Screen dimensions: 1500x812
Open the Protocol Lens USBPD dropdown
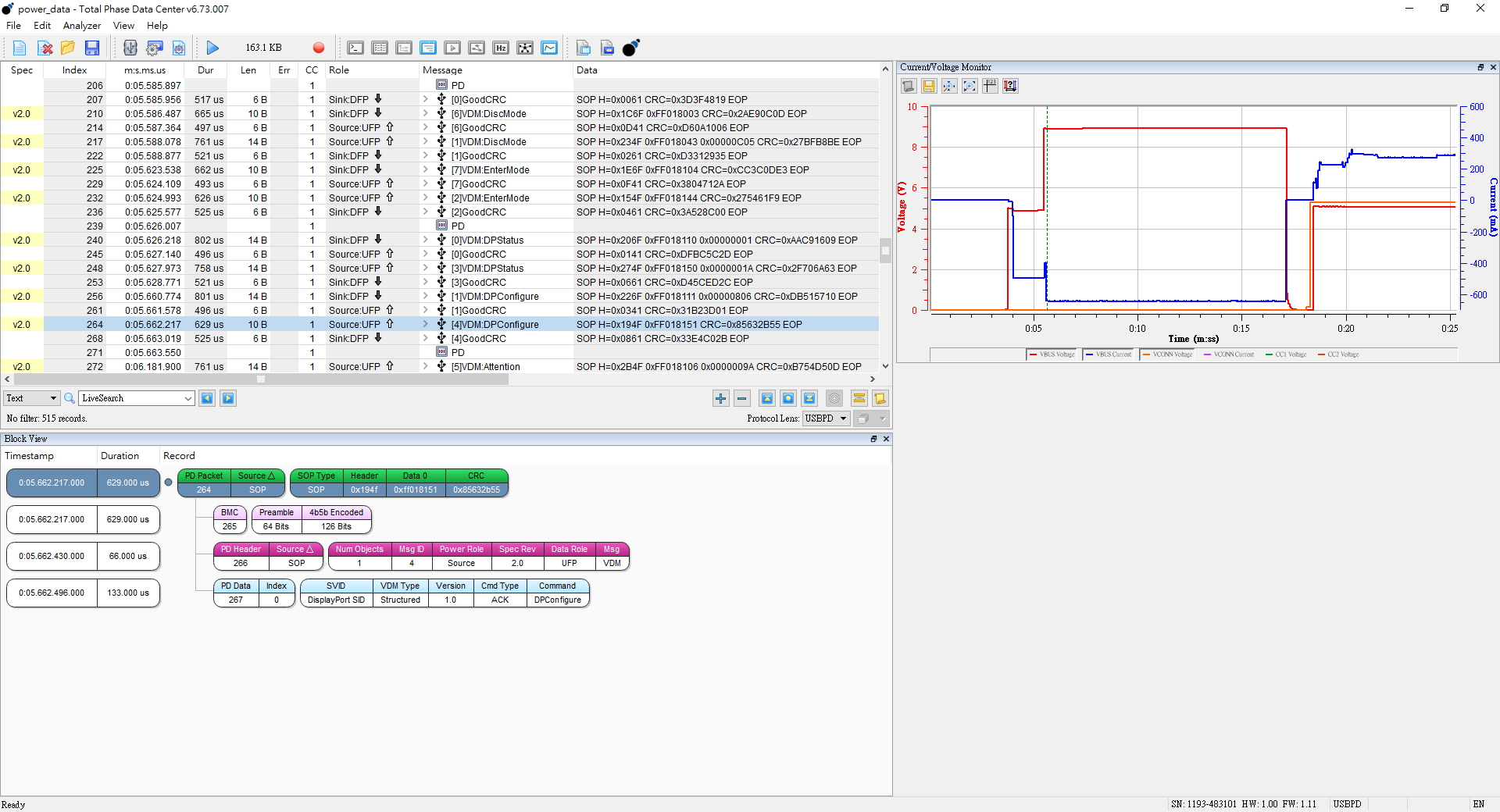[x=826, y=418]
